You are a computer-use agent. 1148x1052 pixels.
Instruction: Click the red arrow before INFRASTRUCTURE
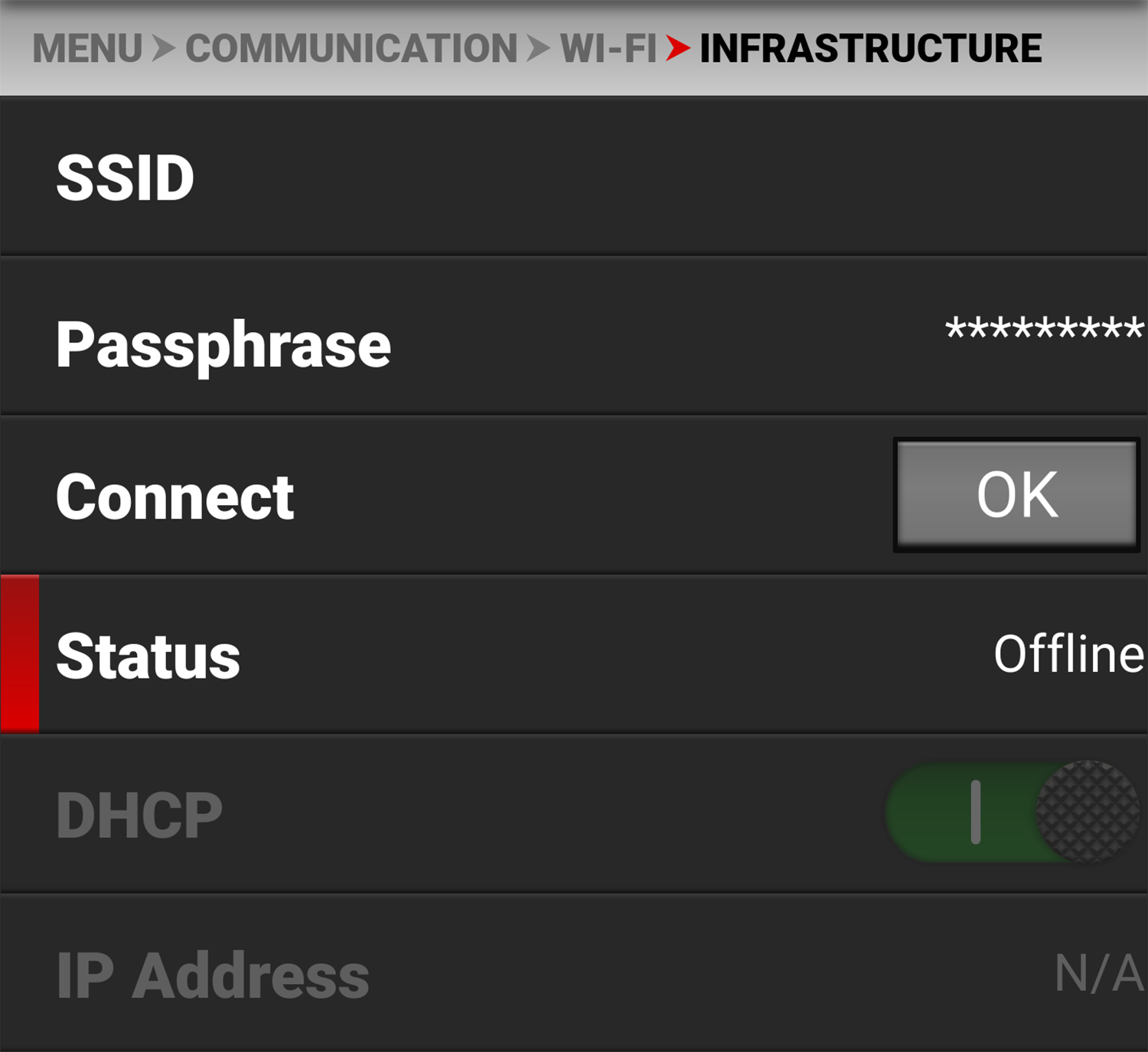tap(677, 48)
